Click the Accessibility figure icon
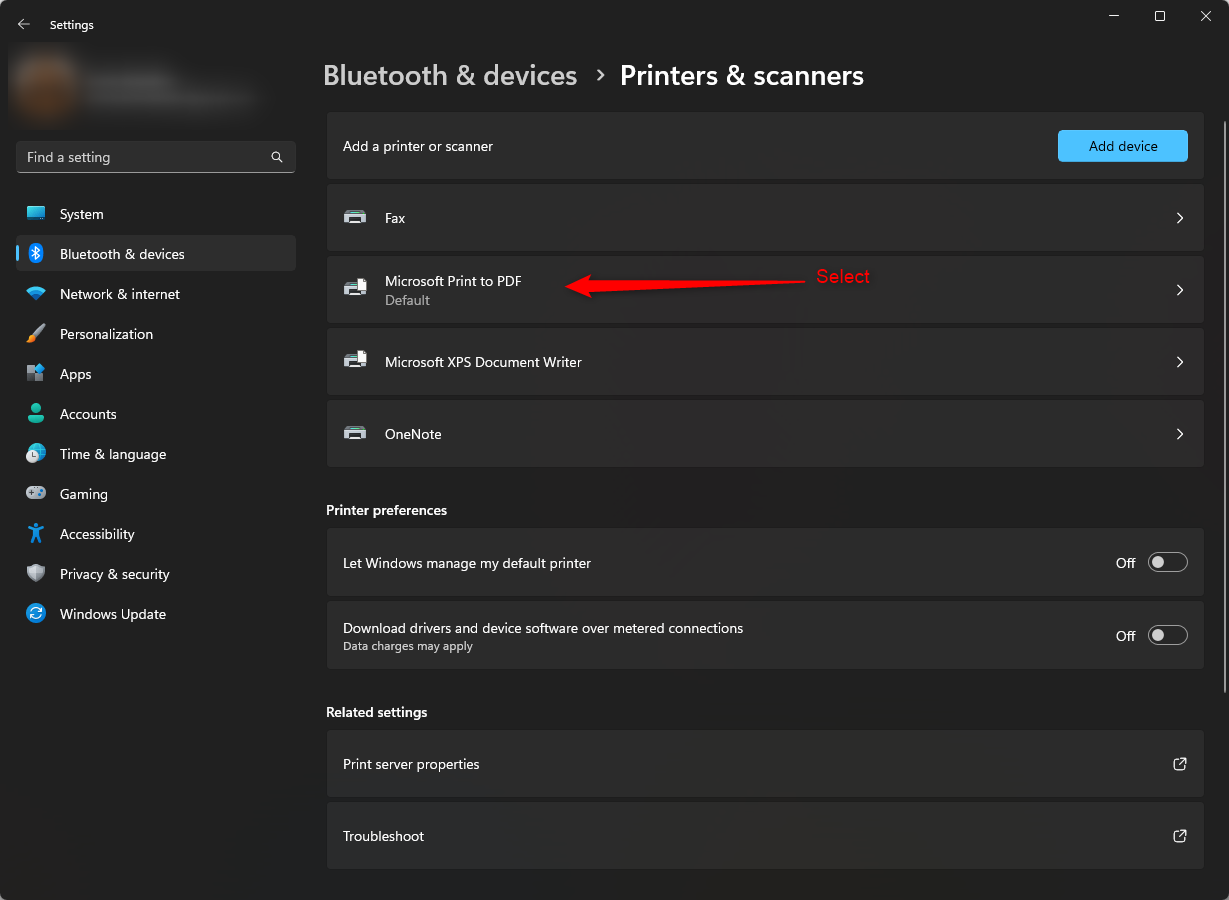 [x=36, y=534]
